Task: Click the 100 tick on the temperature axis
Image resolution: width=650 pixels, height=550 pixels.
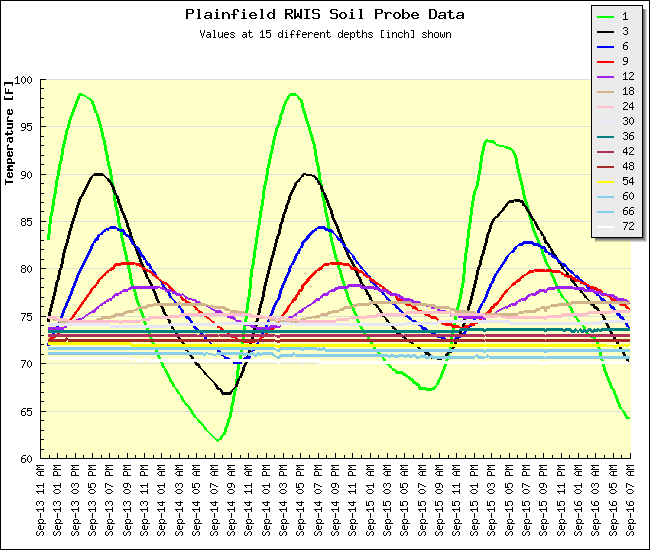Action: 24,80
